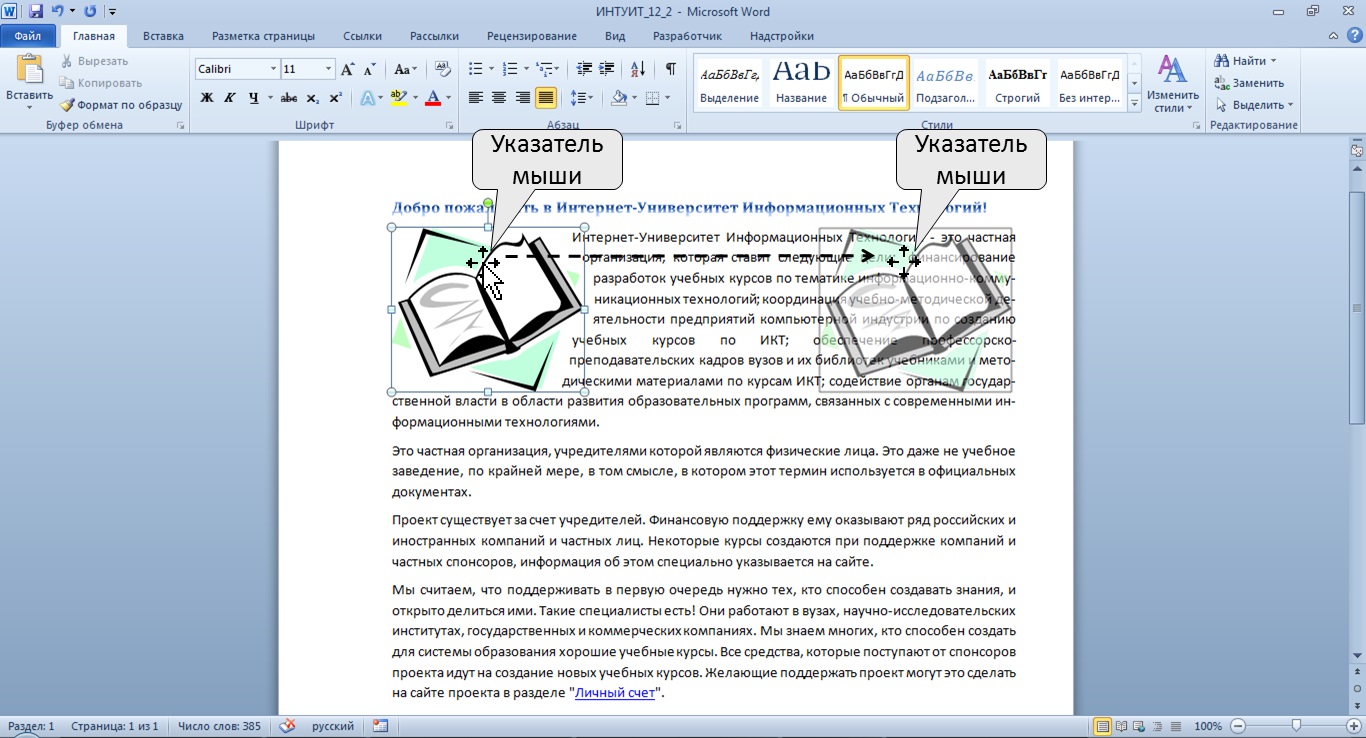The height and width of the screenshot is (738, 1366).
Task: Switch to the Ссылки tab
Action: (362, 36)
